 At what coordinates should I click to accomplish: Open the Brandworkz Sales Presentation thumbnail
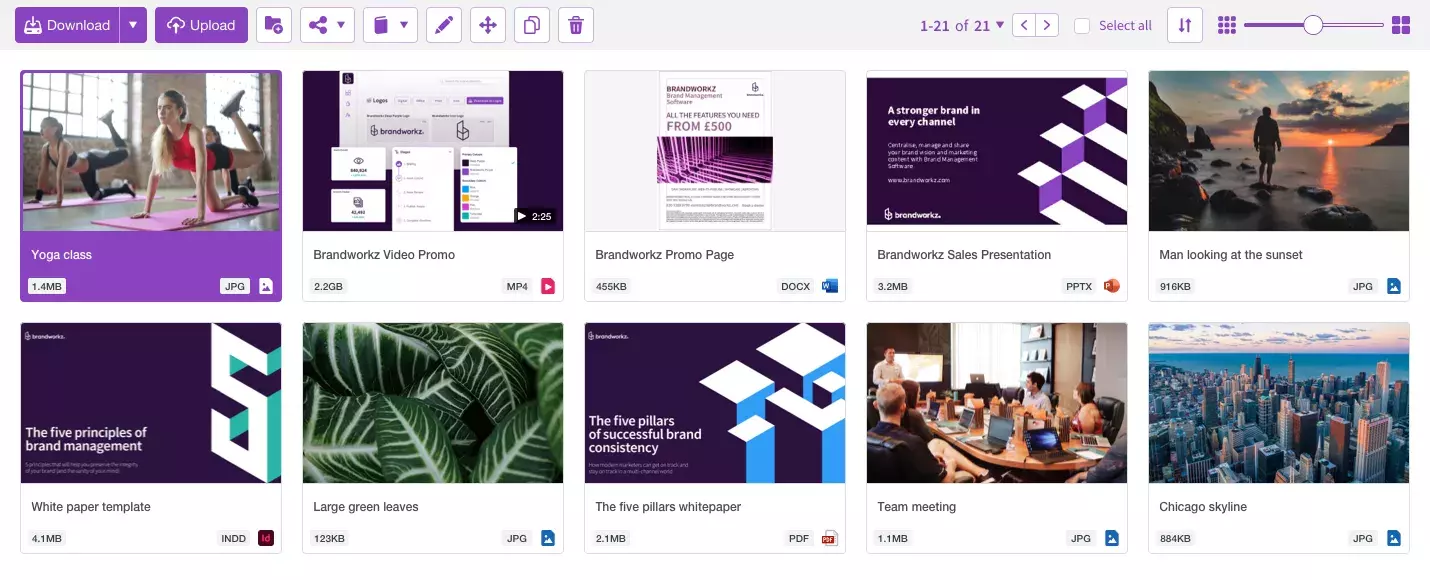point(997,151)
